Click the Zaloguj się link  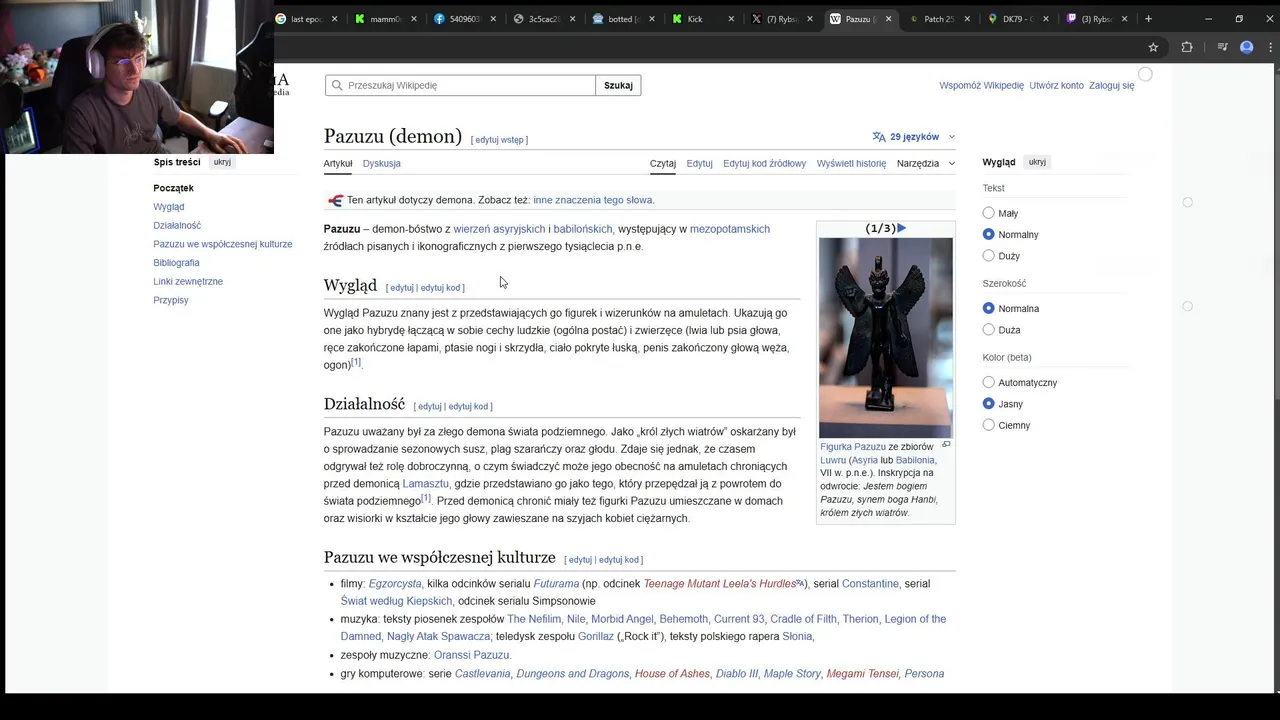[x=1111, y=85]
